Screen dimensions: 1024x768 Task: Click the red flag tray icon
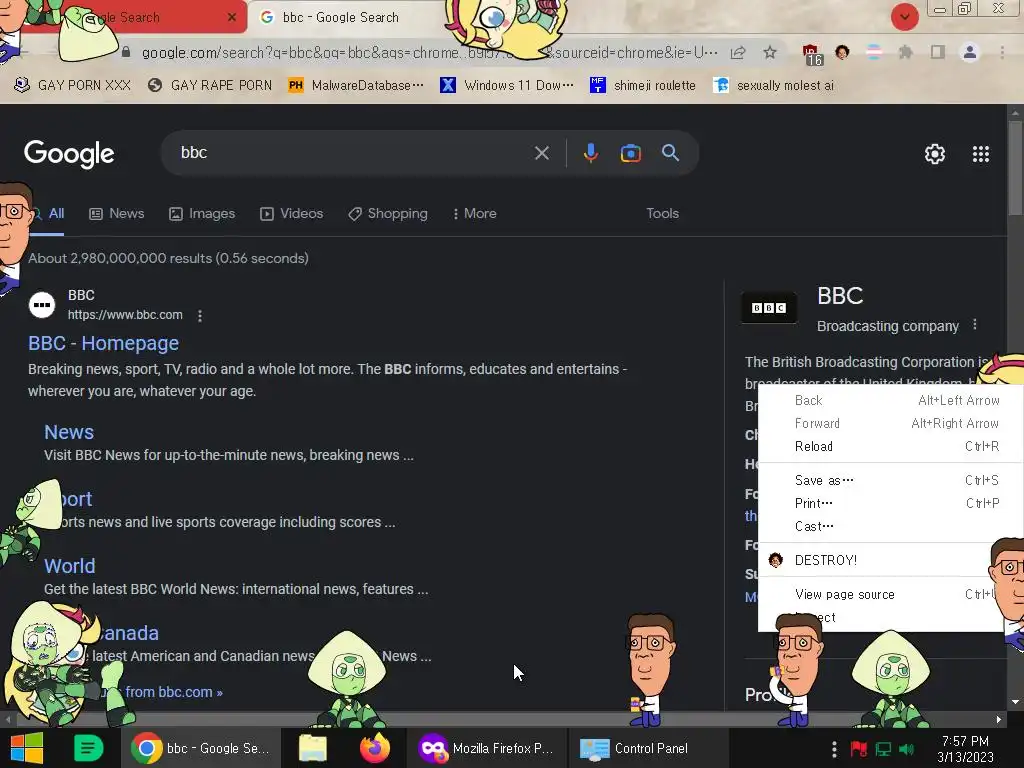(859, 749)
